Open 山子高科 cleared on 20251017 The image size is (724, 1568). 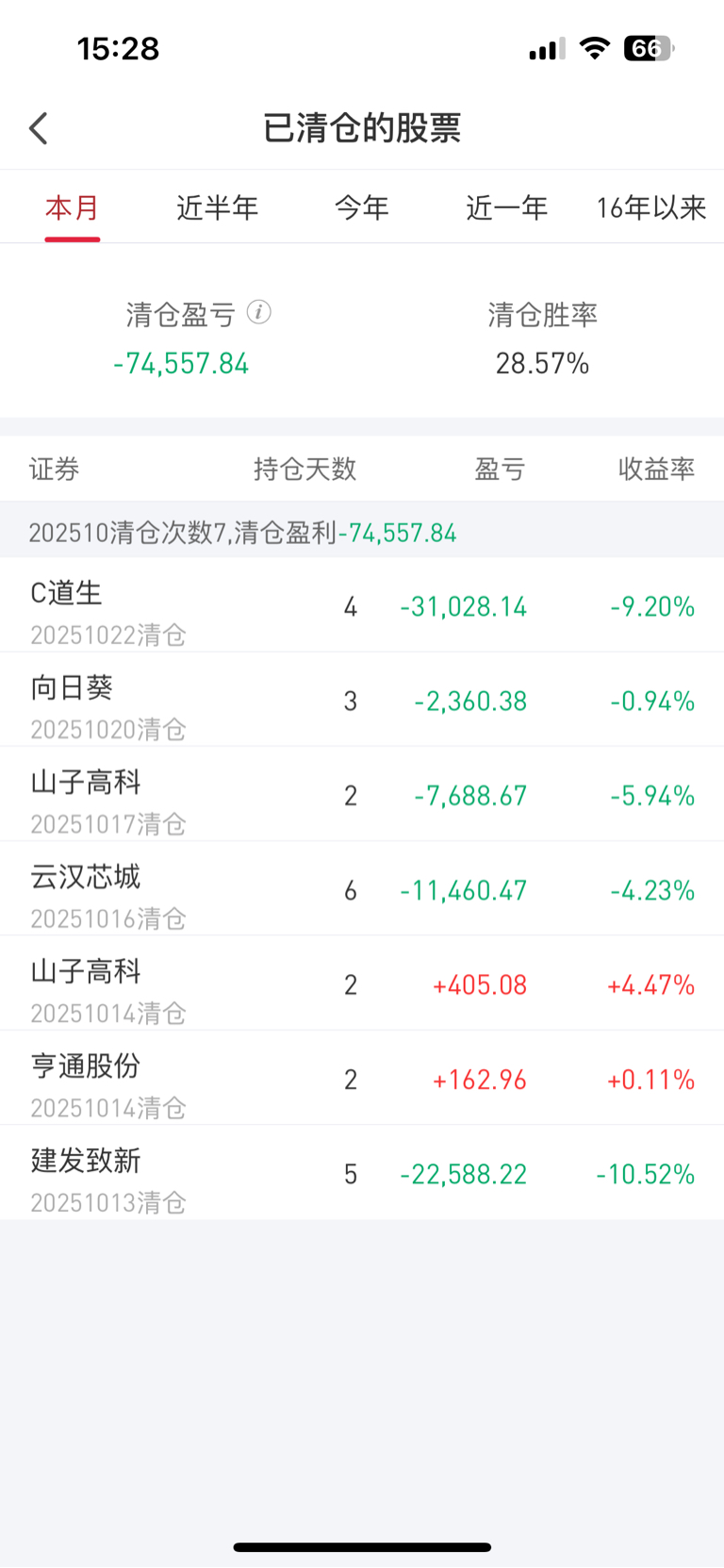coord(362,795)
